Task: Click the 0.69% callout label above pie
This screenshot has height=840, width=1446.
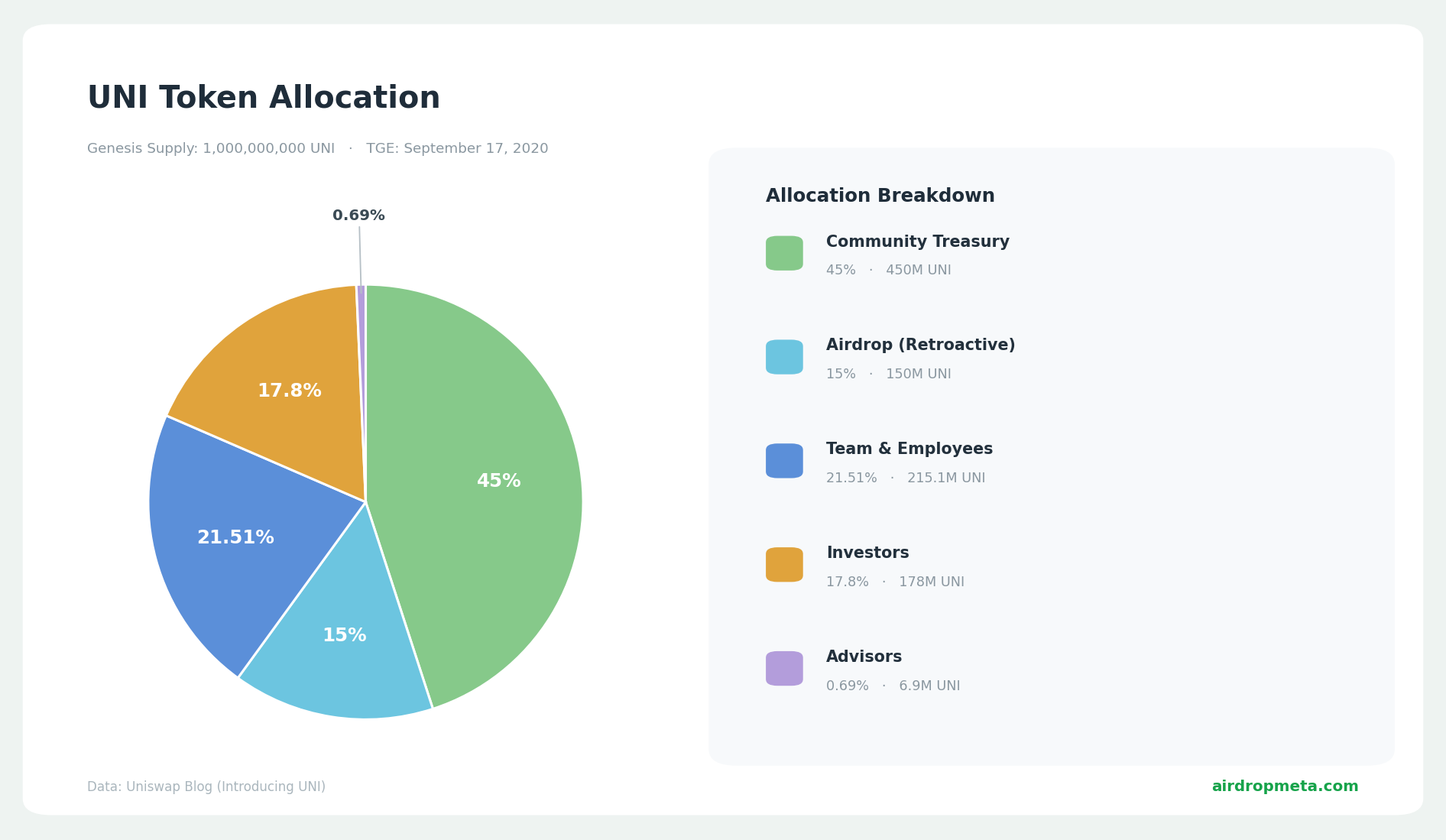Action: click(358, 216)
